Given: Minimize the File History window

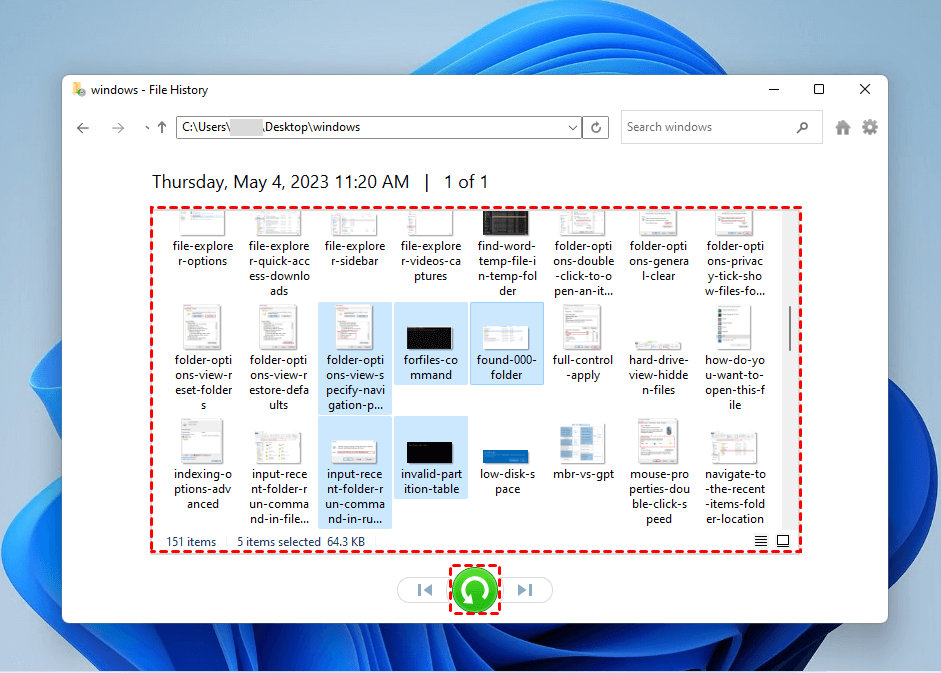Looking at the screenshot, I should (774, 89).
